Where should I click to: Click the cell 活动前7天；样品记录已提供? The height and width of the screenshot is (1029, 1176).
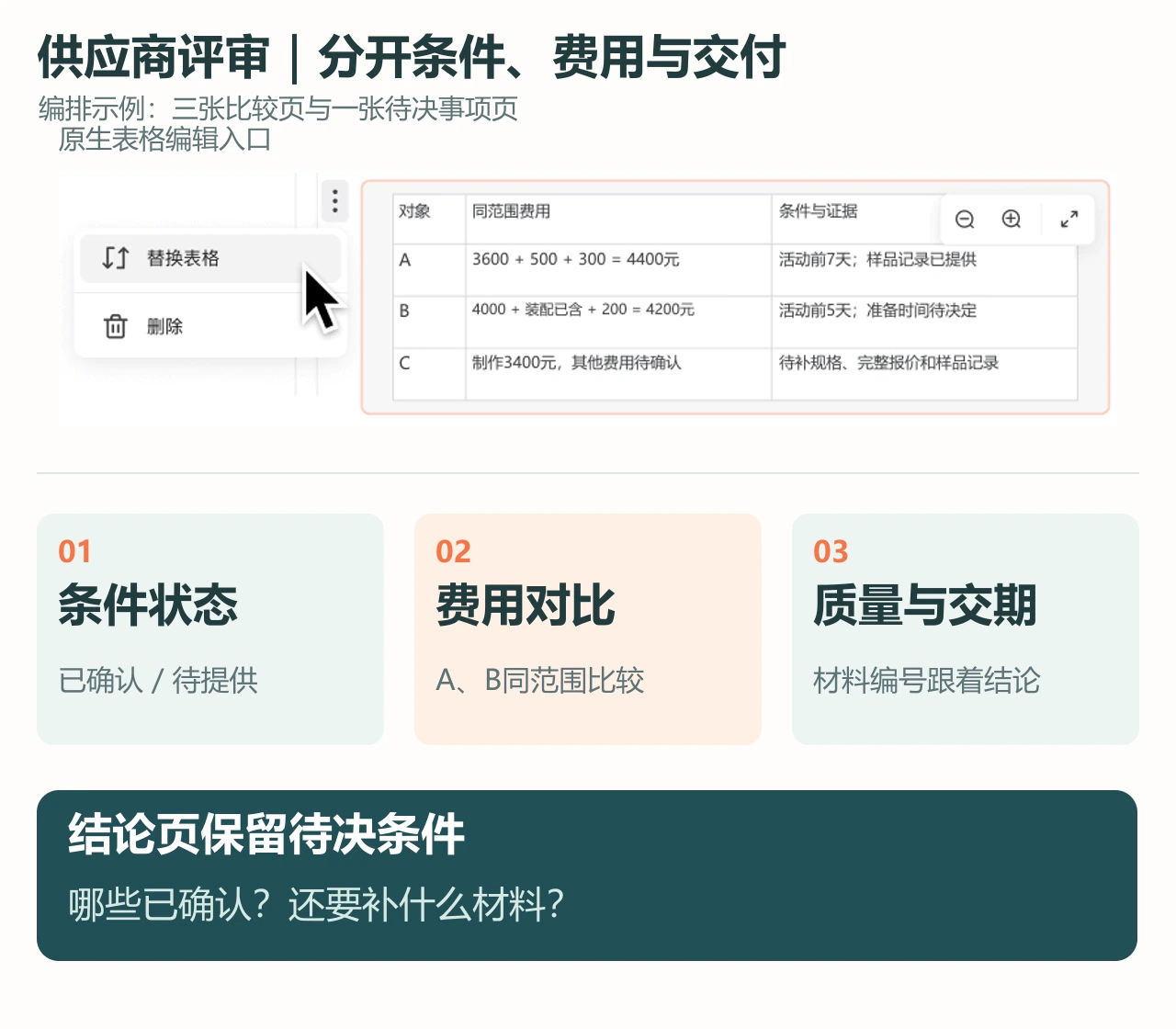[924, 269]
